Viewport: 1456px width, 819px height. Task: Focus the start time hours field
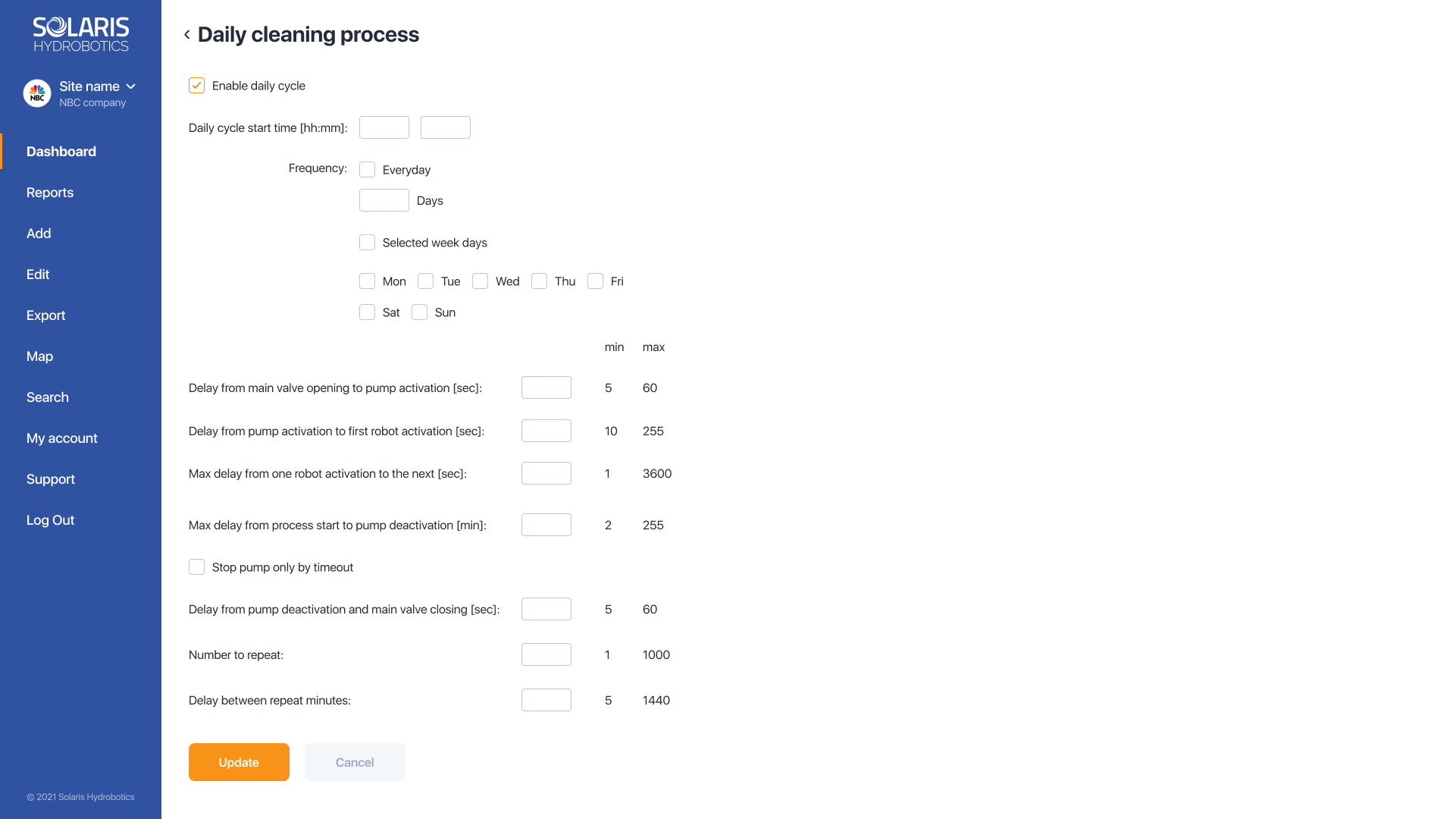(384, 127)
